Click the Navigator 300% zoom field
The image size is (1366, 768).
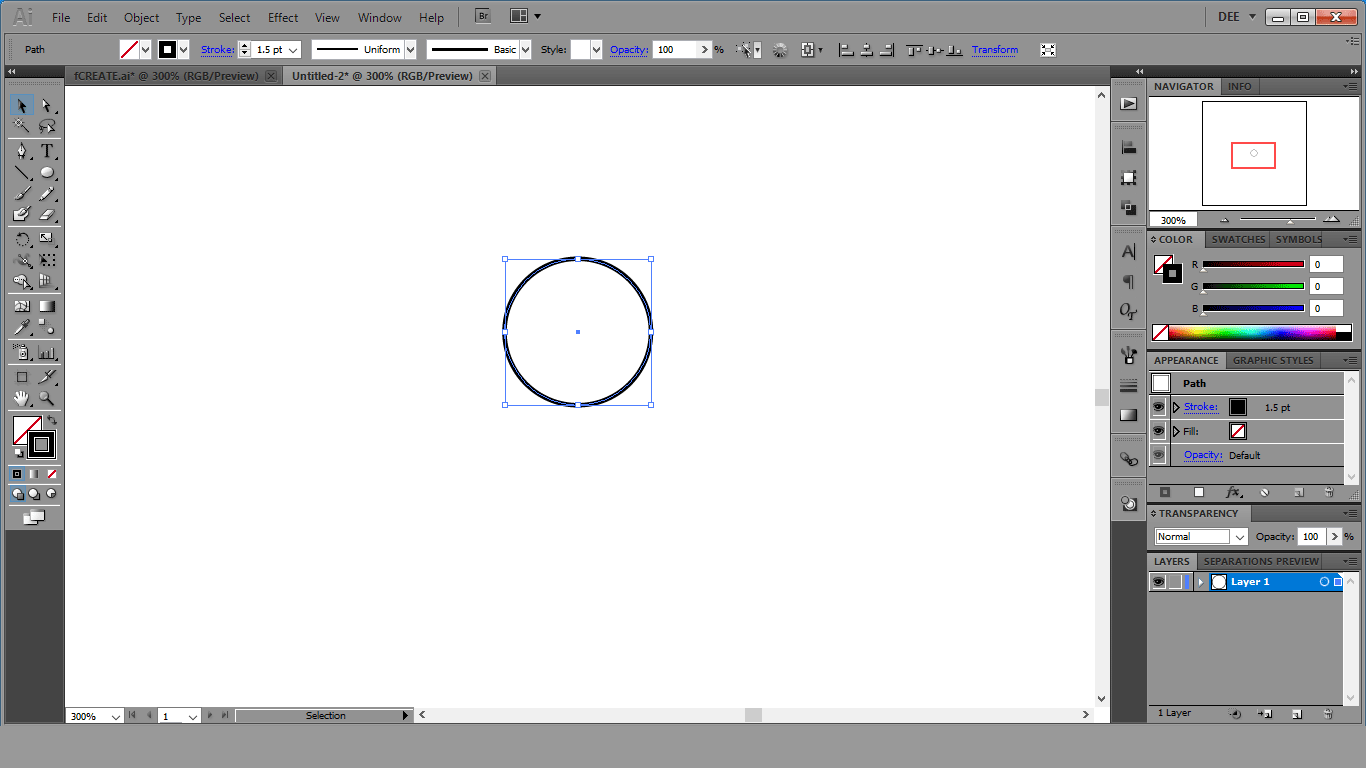click(x=1173, y=220)
